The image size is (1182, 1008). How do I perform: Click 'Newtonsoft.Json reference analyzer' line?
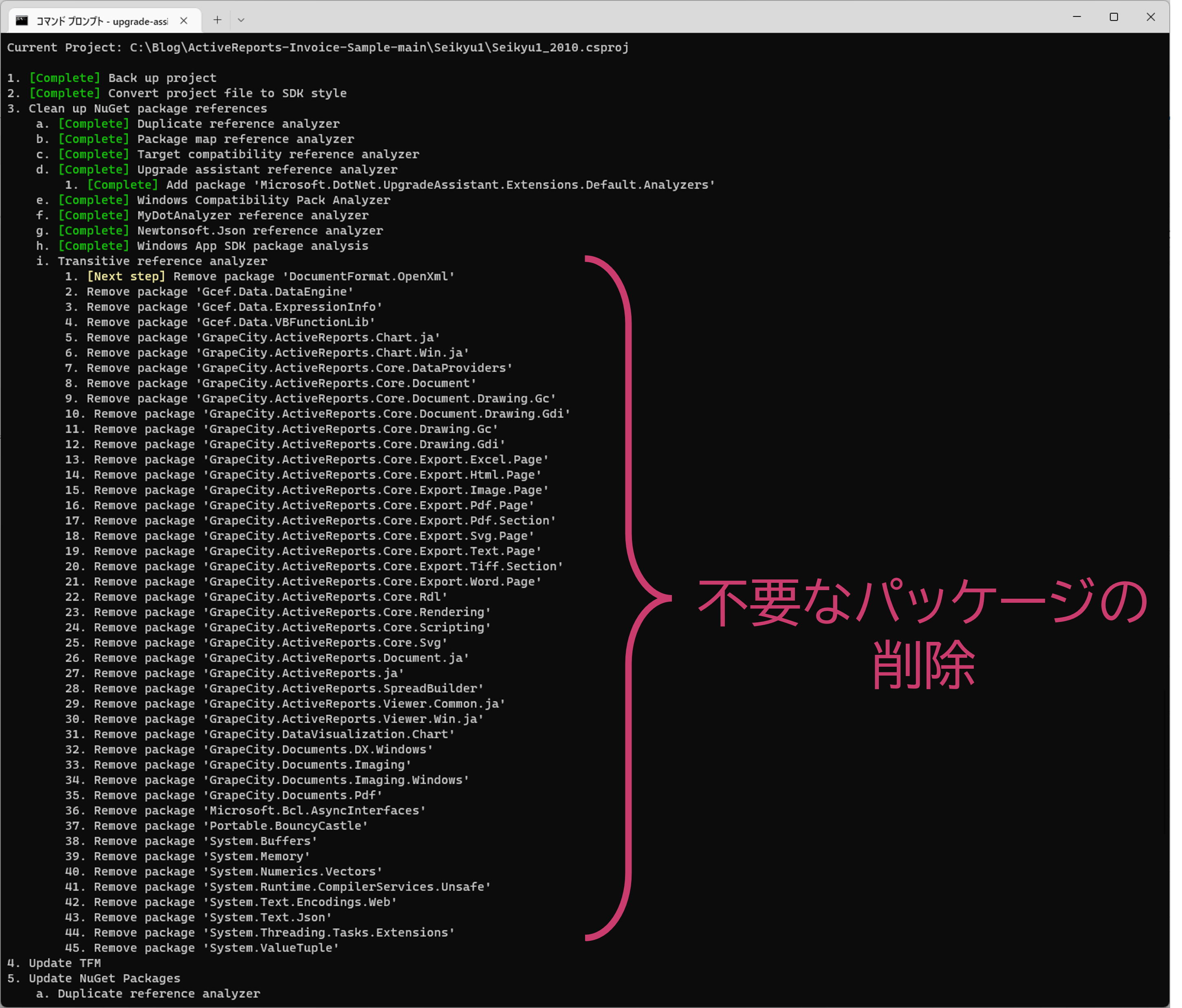click(x=209, y=231)
